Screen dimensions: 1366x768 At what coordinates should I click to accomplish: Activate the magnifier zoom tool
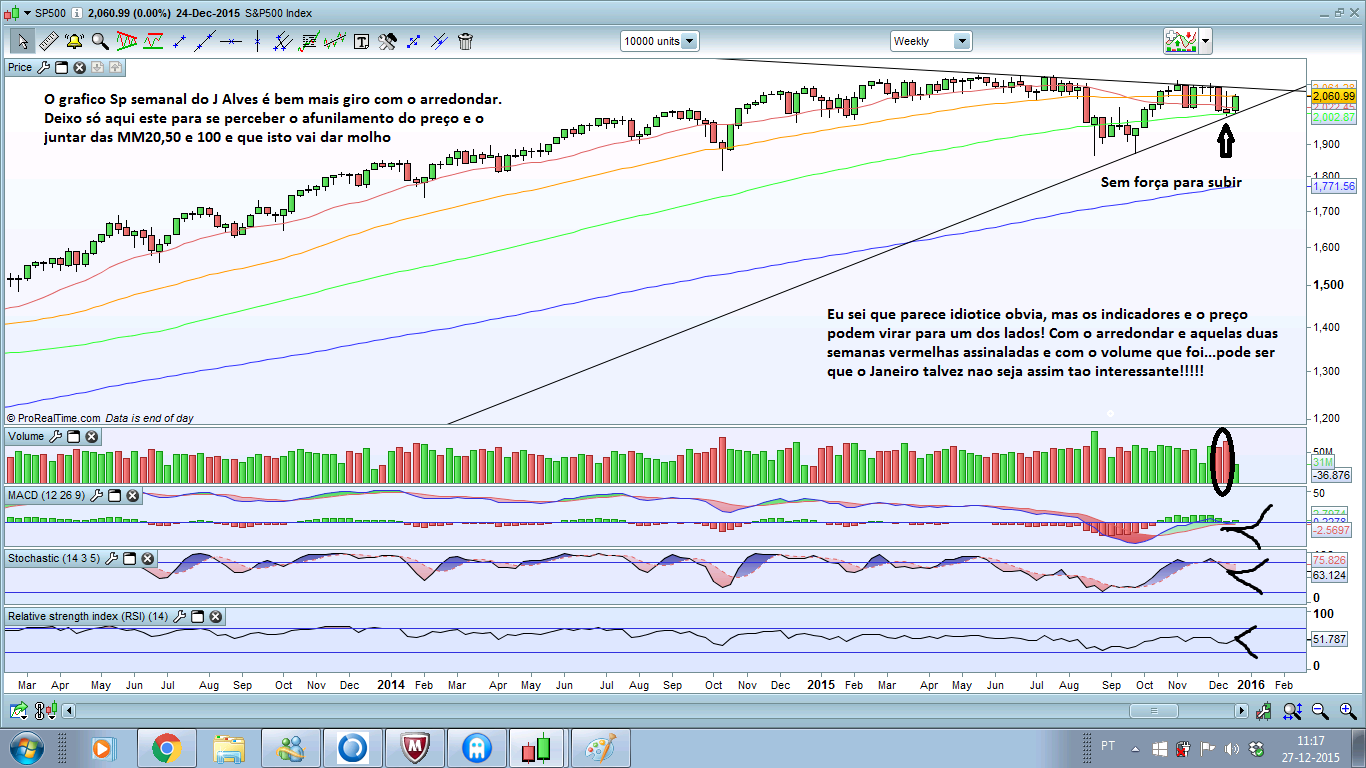pyautogui.click(x=100, y=41)
